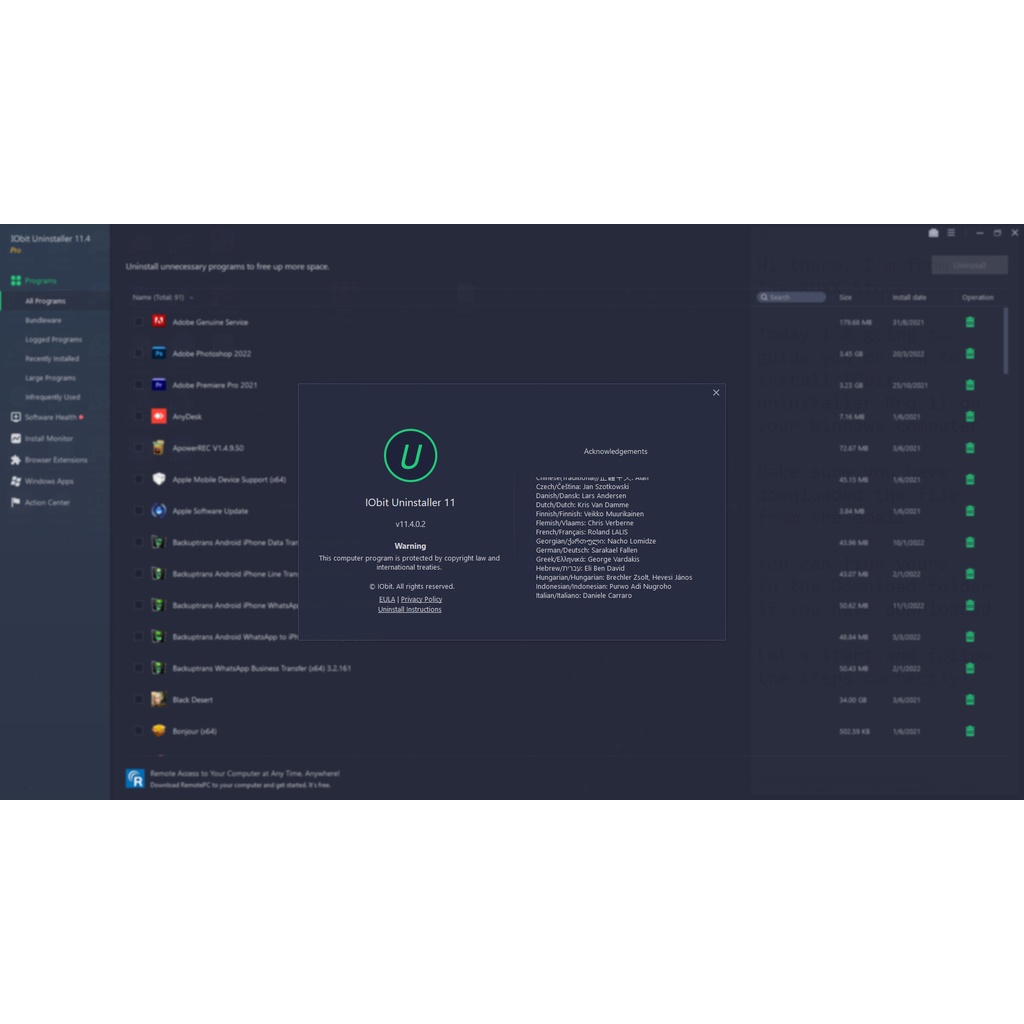
Task: Click the Uninstall button
Action: click(969, 265)
